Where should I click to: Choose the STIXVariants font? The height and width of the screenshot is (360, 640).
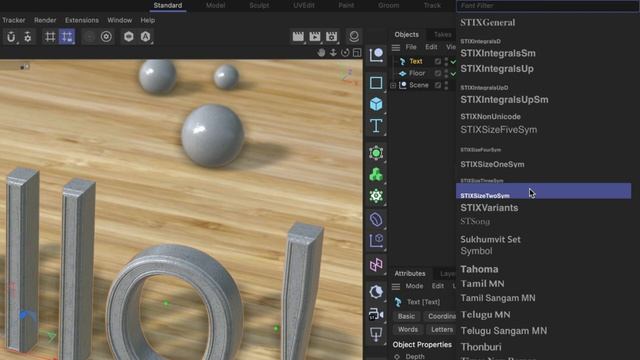tap(489, 208)
